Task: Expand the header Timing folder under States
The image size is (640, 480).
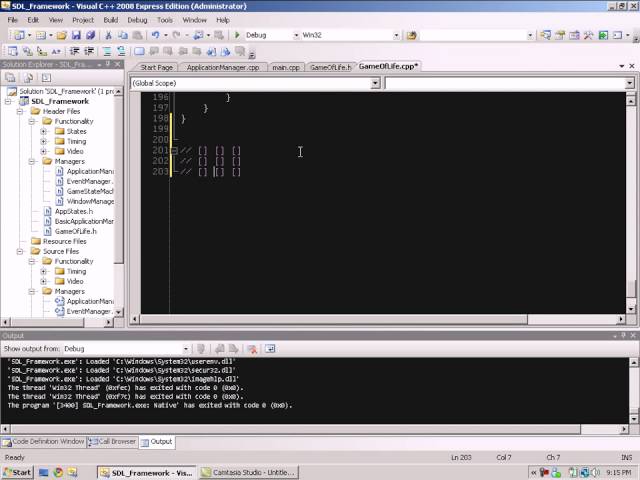Action: 43,141
